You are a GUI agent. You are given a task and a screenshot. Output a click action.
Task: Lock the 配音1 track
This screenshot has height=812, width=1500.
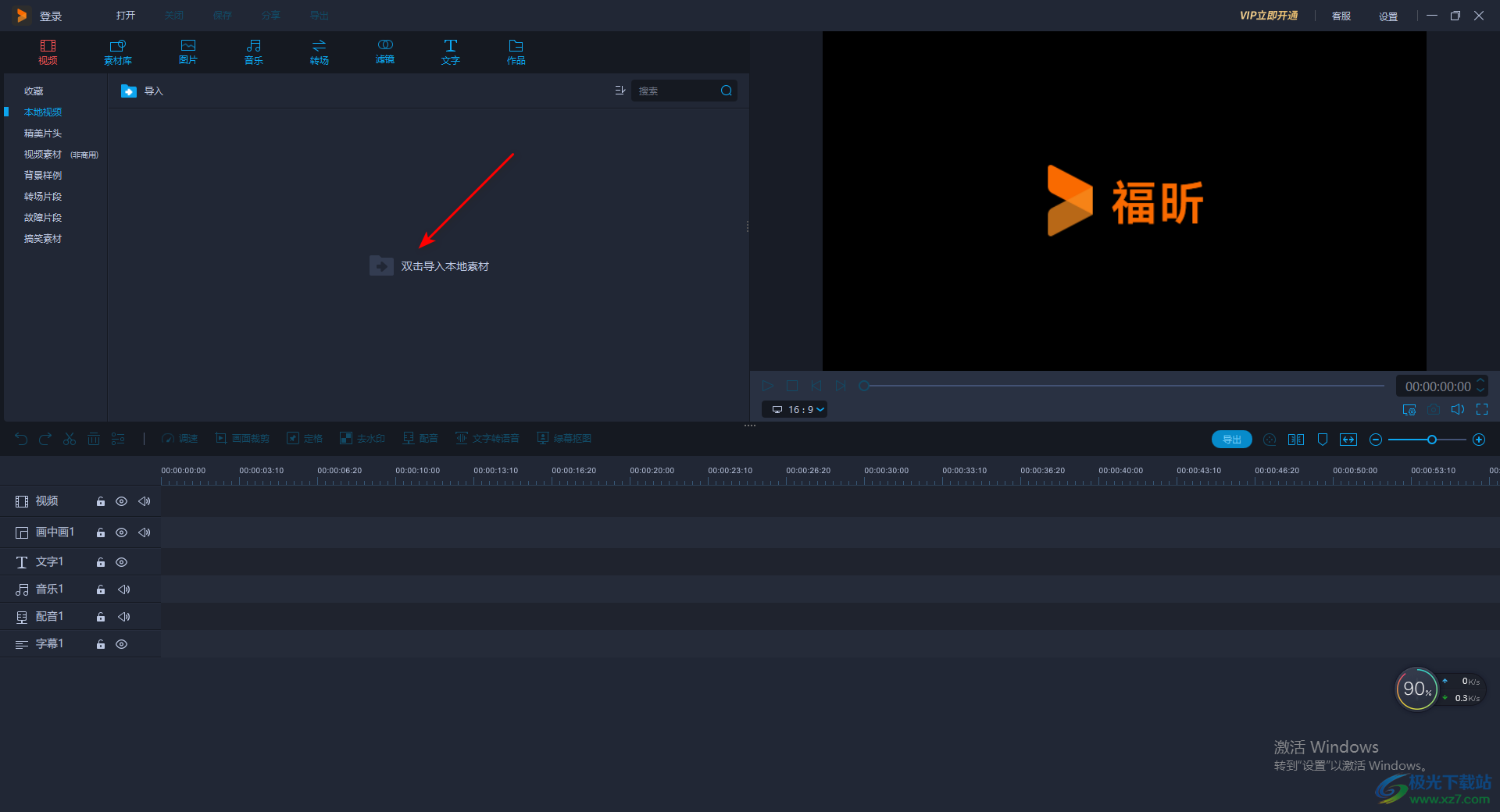tap(101, 617)
